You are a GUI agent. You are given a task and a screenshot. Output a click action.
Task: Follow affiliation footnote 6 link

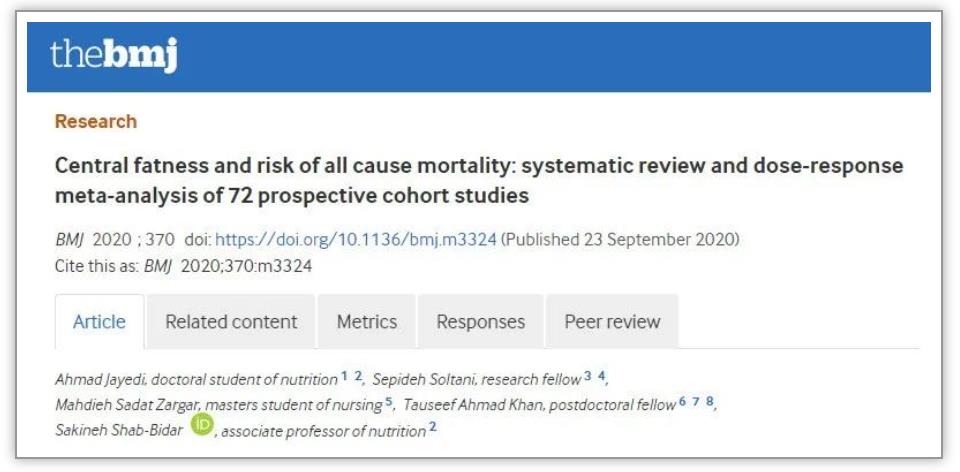pyautogui.click(x=682, y=402)
